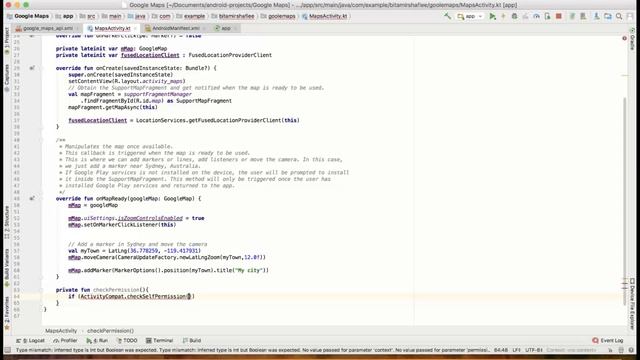640x360 pixels.
Task: Click the lock icon in status bar
Action: (611, 350)
